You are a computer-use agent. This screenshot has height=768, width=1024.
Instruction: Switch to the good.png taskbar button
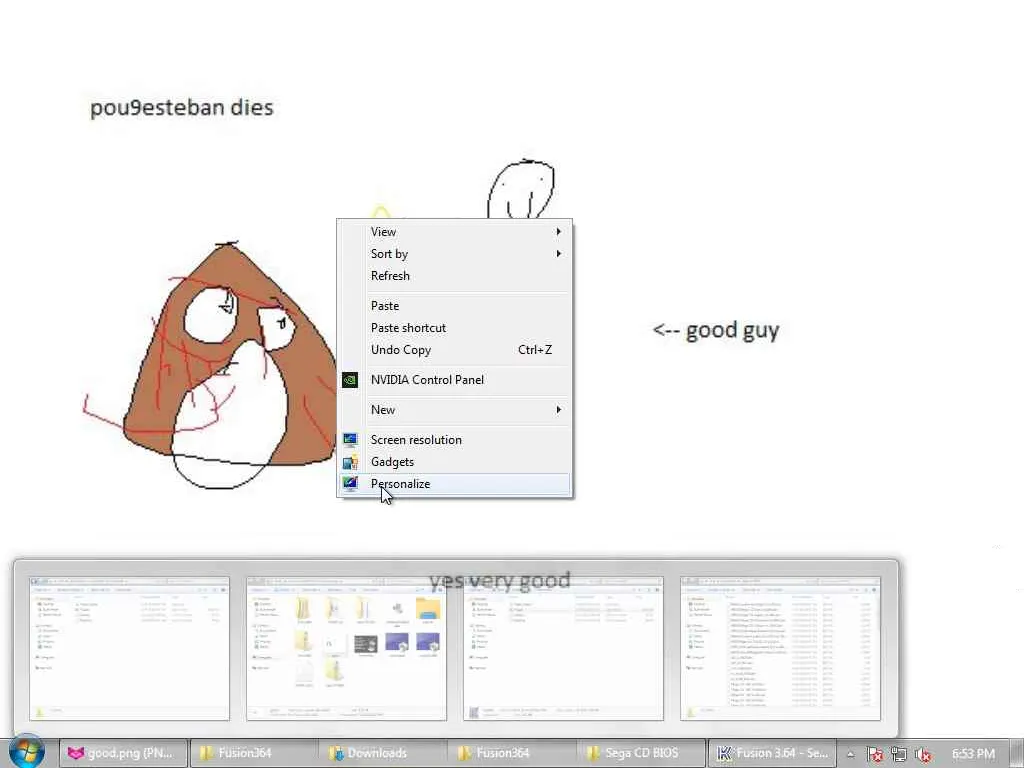tap(124, 753)
